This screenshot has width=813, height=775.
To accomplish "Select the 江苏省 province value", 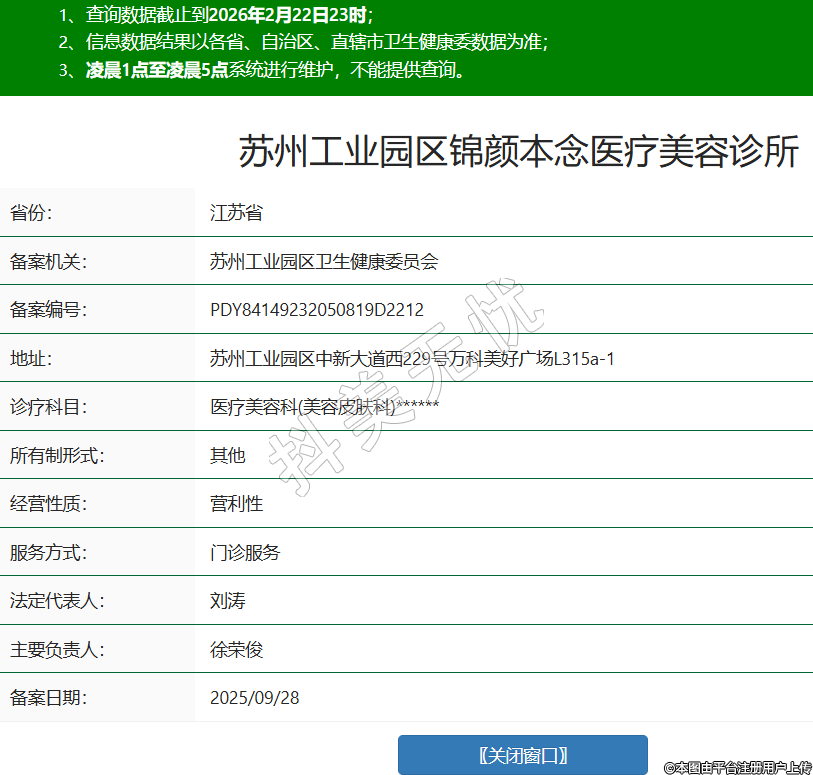I will point(236,213).
